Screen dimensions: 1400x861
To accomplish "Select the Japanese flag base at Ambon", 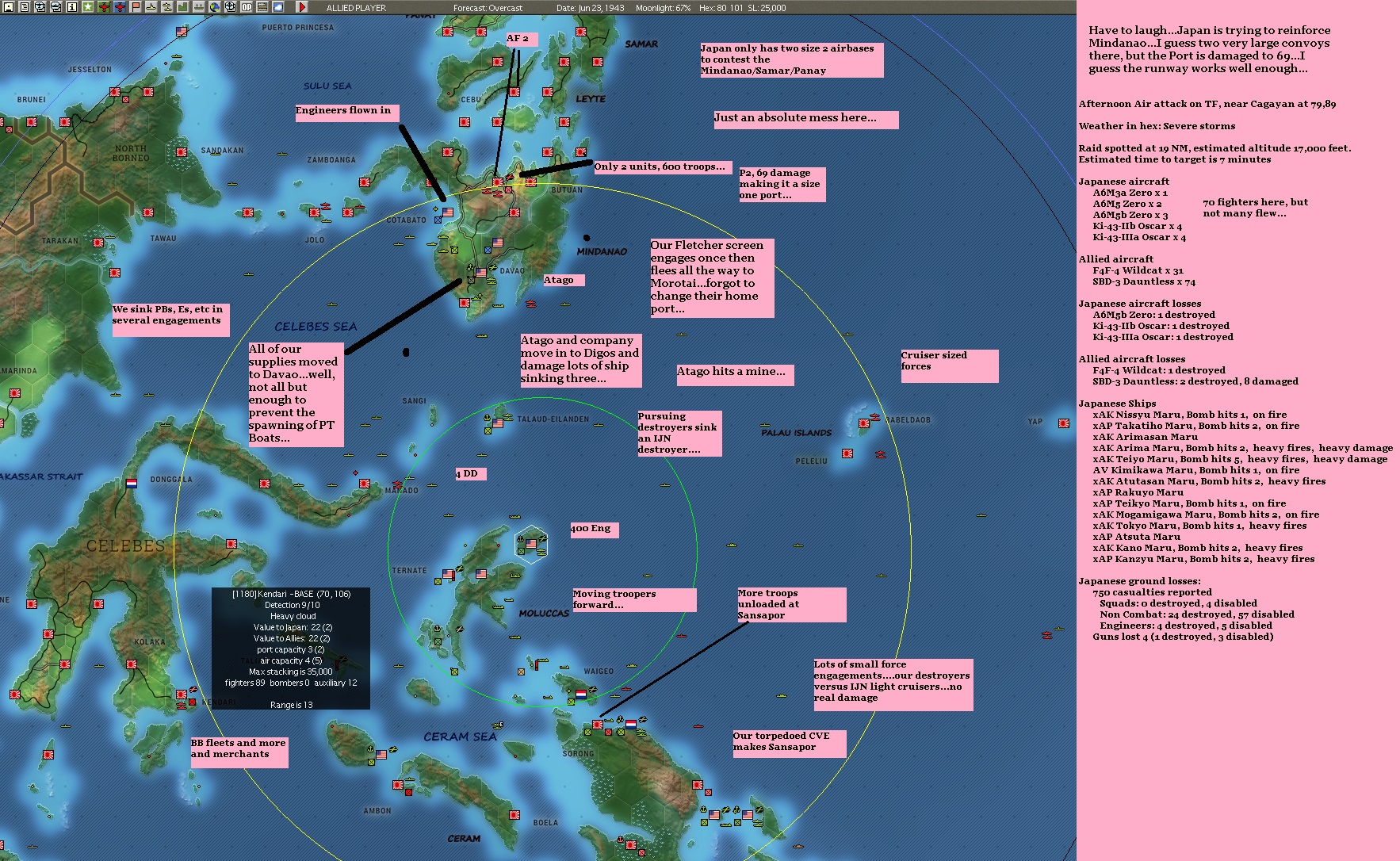I will point(398,785).
